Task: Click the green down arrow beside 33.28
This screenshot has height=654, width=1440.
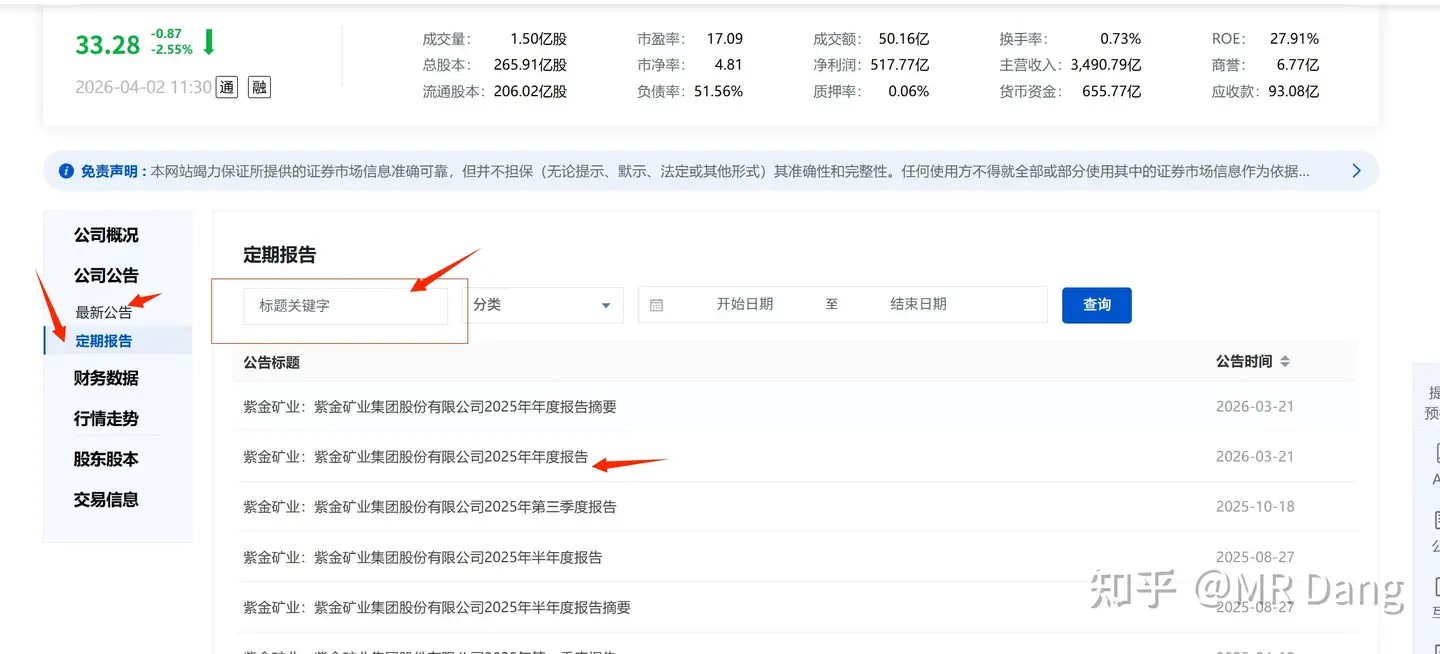Action: pos(208,43)
